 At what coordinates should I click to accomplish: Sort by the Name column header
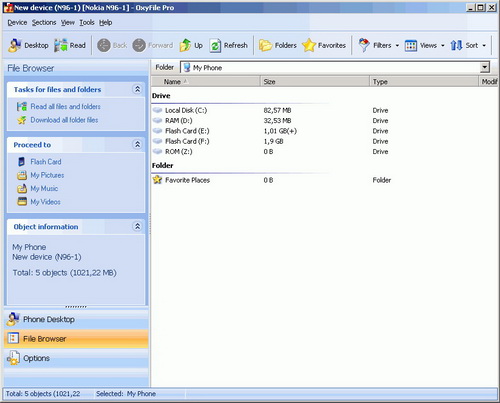(206, 82)
